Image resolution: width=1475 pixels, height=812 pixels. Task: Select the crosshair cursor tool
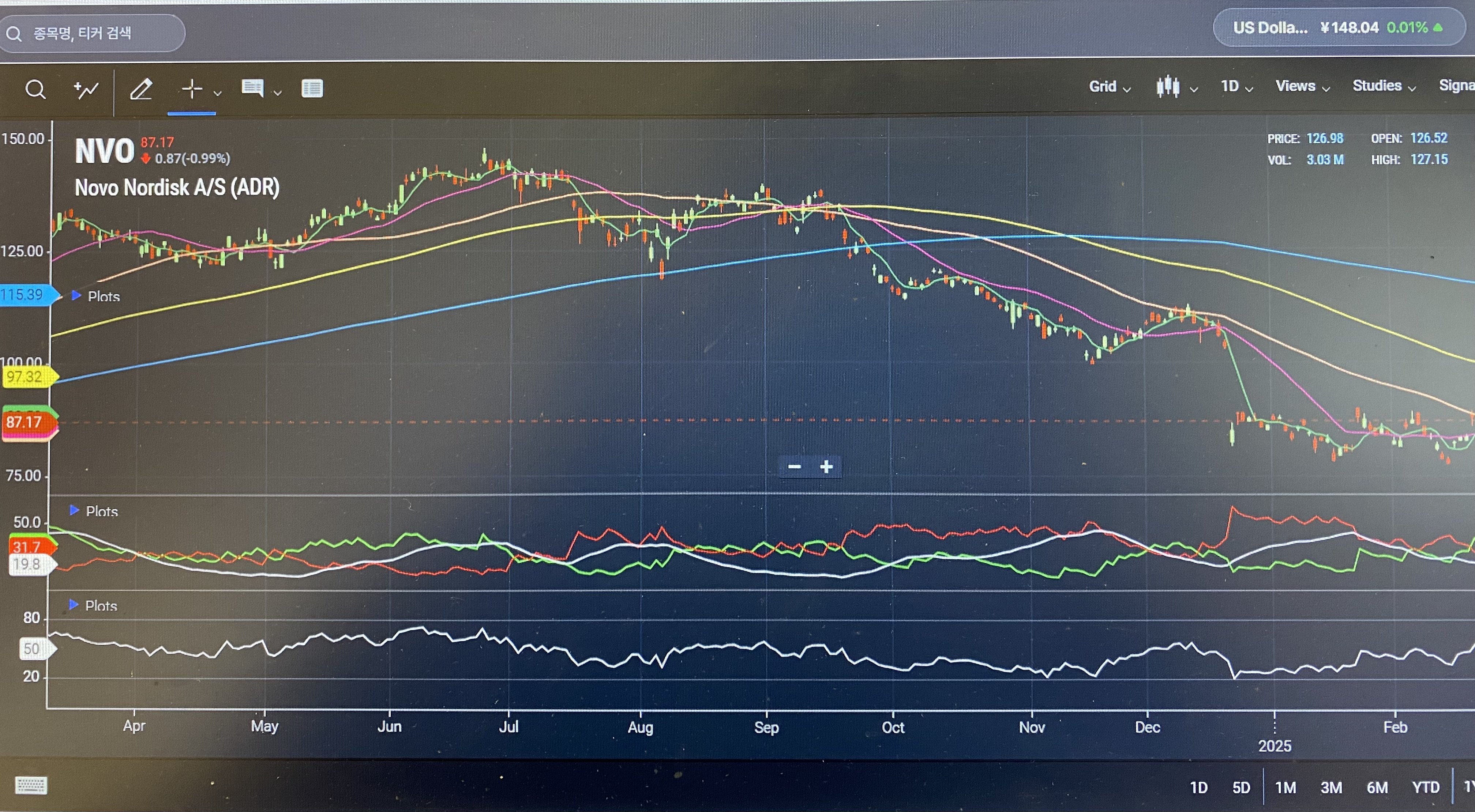click(192, 89)
